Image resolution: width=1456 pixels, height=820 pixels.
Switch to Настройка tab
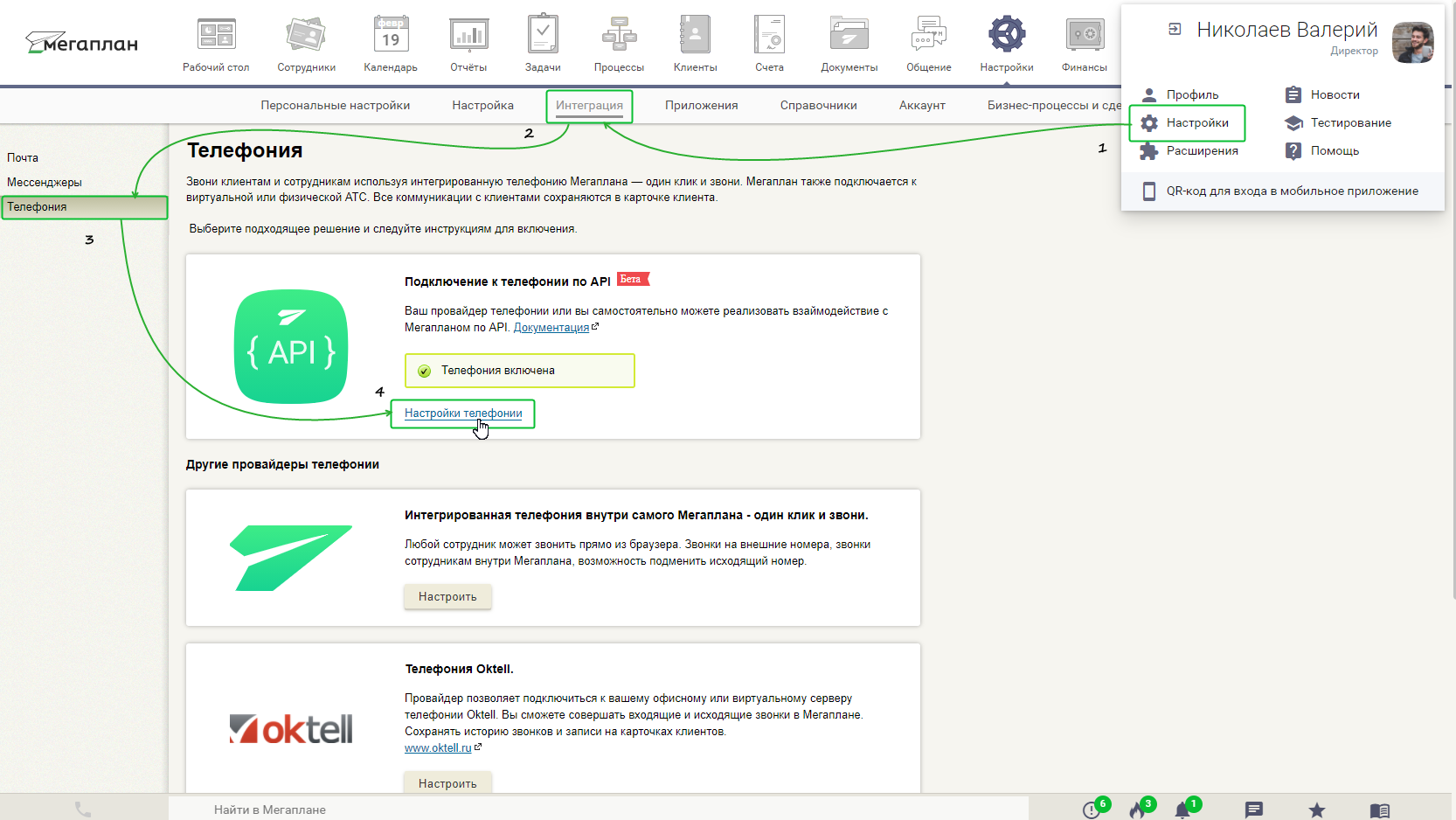(x=482, y=105)
